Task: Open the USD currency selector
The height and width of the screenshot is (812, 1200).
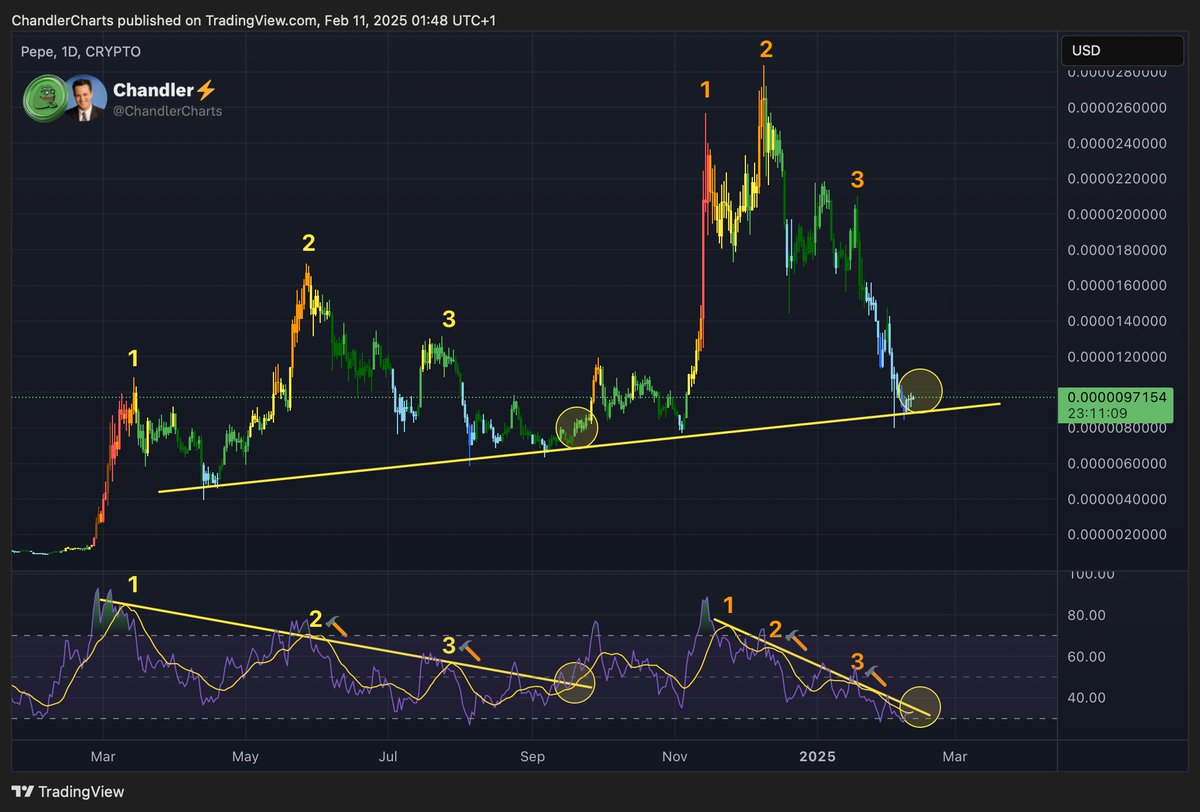Action: click(1122, 50)
